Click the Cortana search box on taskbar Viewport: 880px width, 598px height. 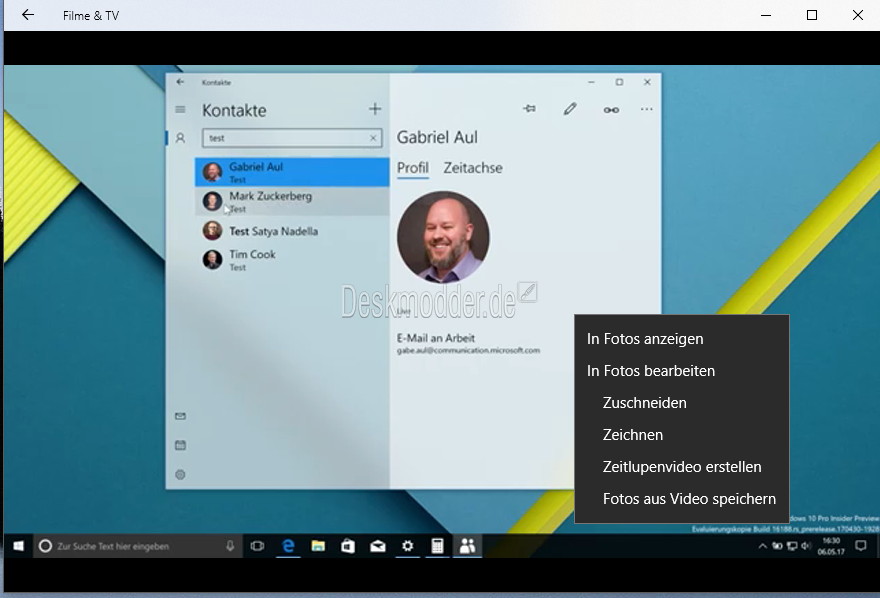(x=139, y=546)
